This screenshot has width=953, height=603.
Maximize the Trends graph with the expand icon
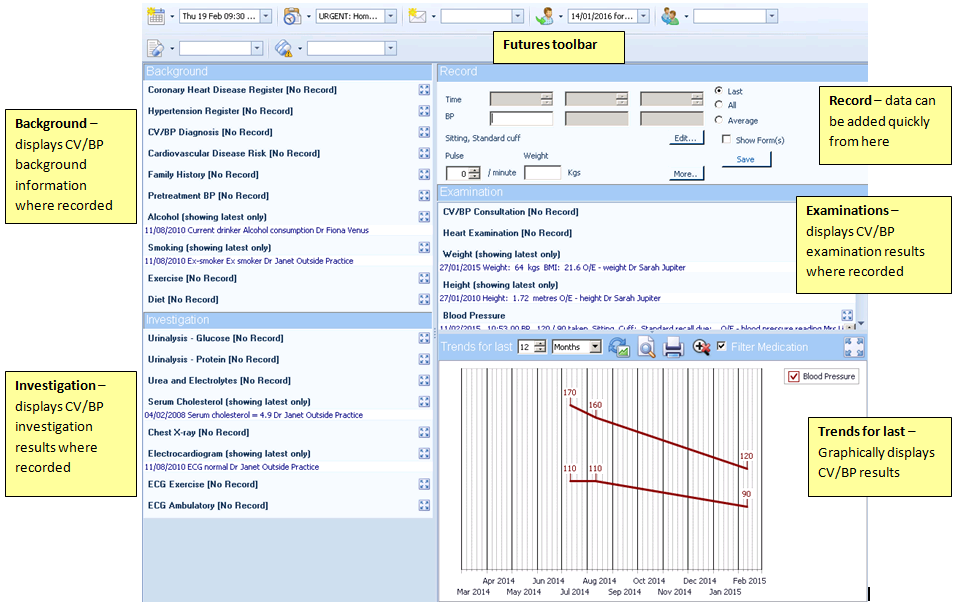pos(854,347)
